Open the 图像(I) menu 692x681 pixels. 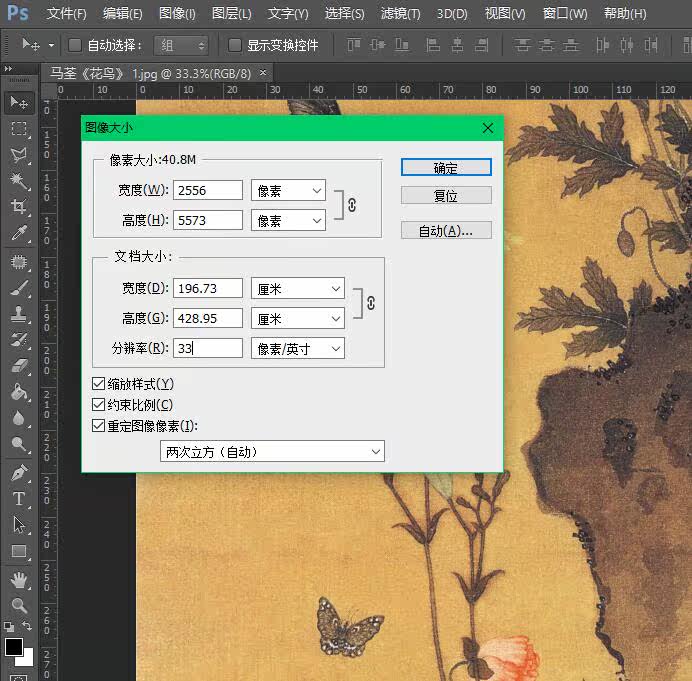click(x=177, y=14)
